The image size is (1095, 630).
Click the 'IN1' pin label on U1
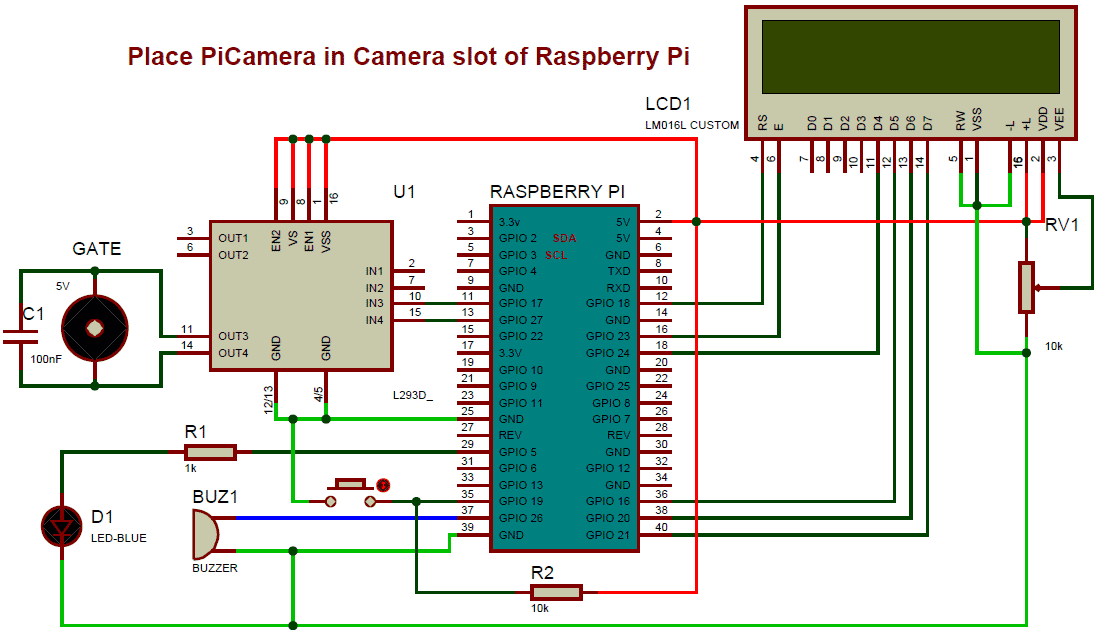pyautogui.click(x=374, y=271)
